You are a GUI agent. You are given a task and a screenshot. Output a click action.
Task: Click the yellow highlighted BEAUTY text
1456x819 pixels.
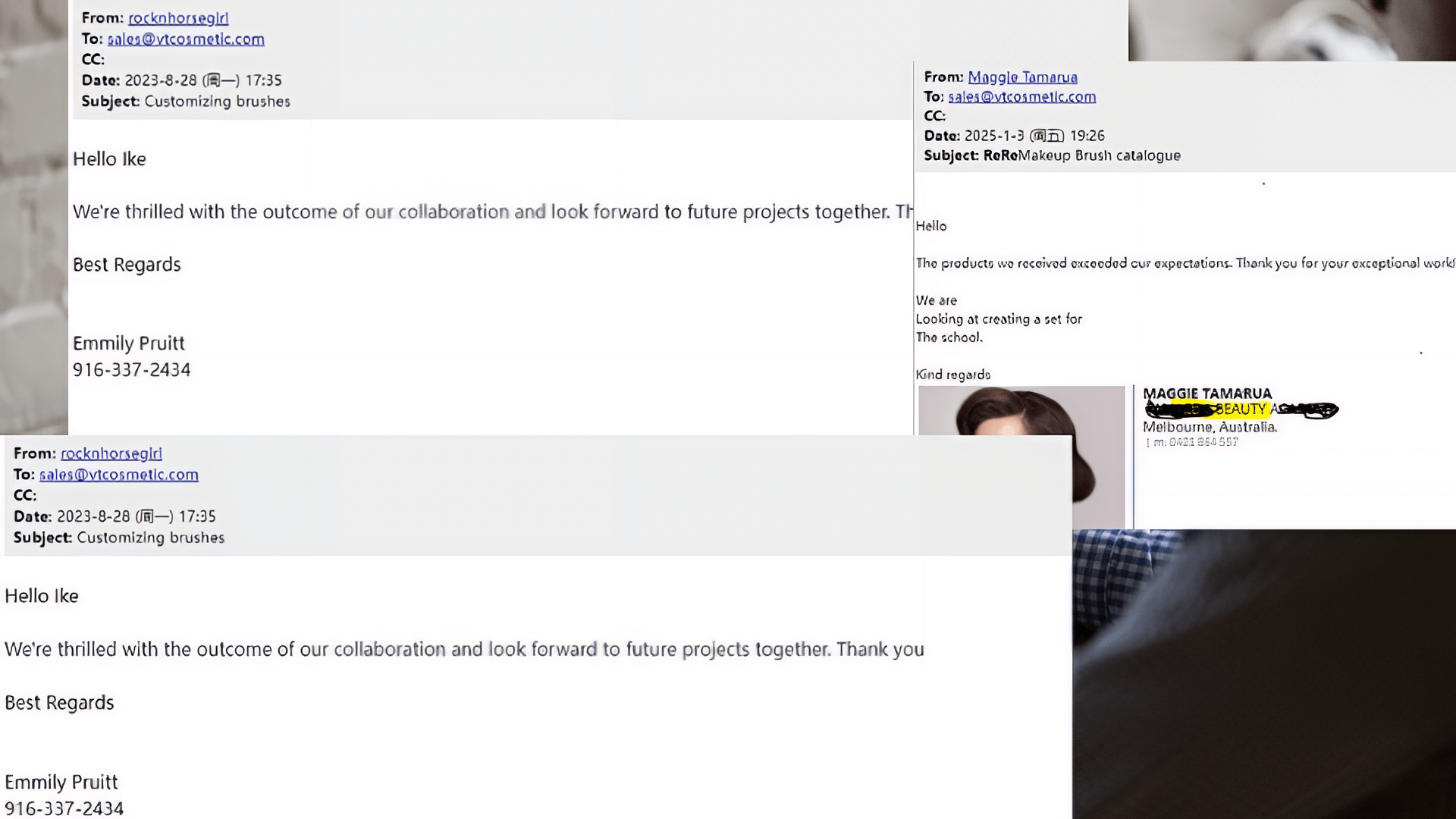tap(1239, 409)
